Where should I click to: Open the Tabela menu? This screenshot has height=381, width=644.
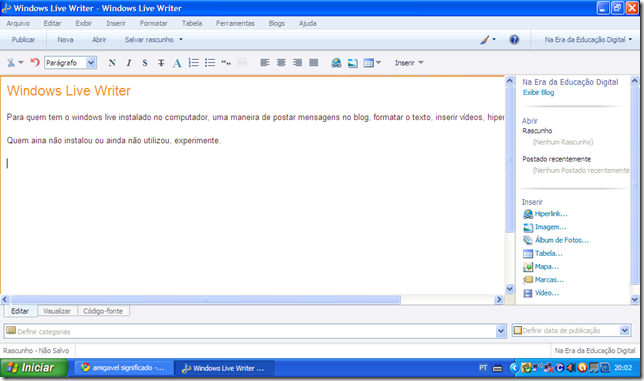point(192,23)
